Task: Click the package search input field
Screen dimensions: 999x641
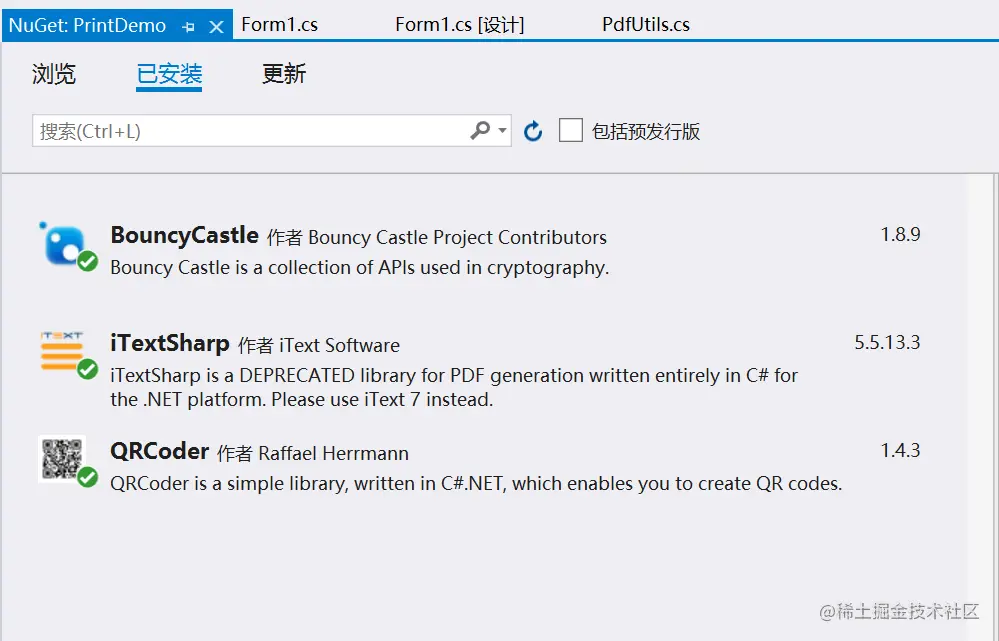Action: (x=250, y=131)
